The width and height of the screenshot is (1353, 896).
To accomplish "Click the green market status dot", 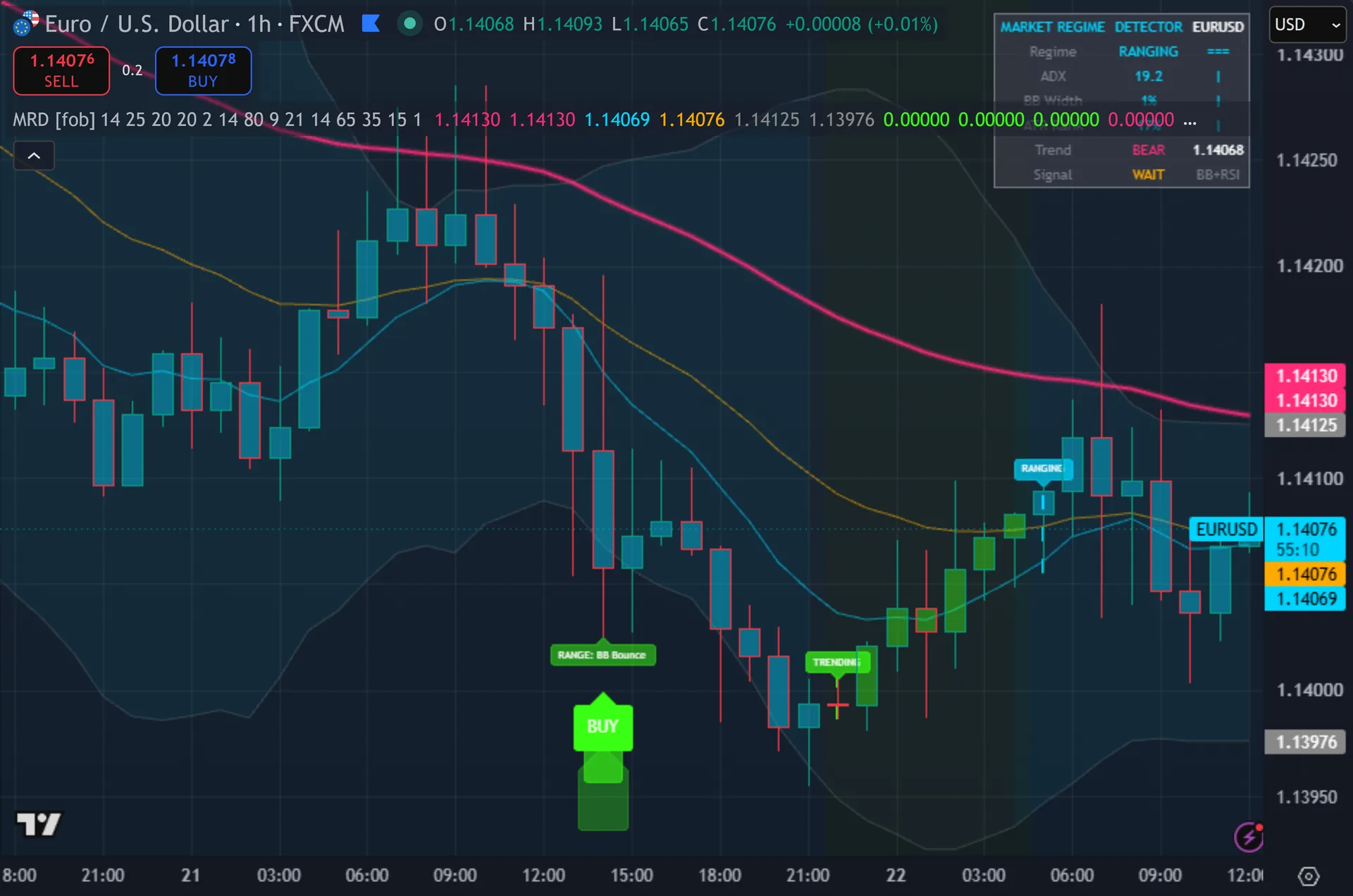I will (x=409, y=24).
